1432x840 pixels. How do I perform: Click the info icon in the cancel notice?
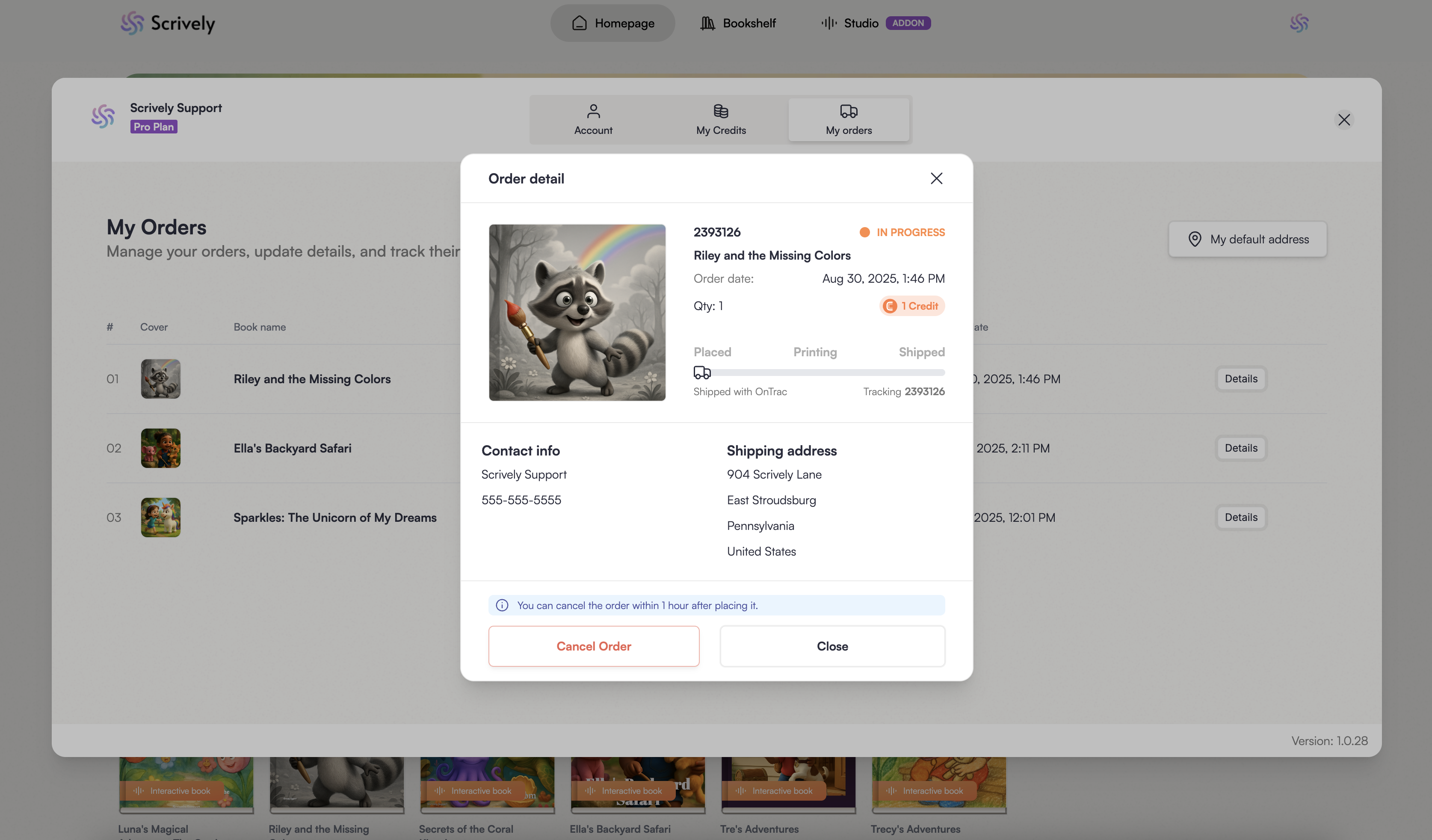point(502,605)
